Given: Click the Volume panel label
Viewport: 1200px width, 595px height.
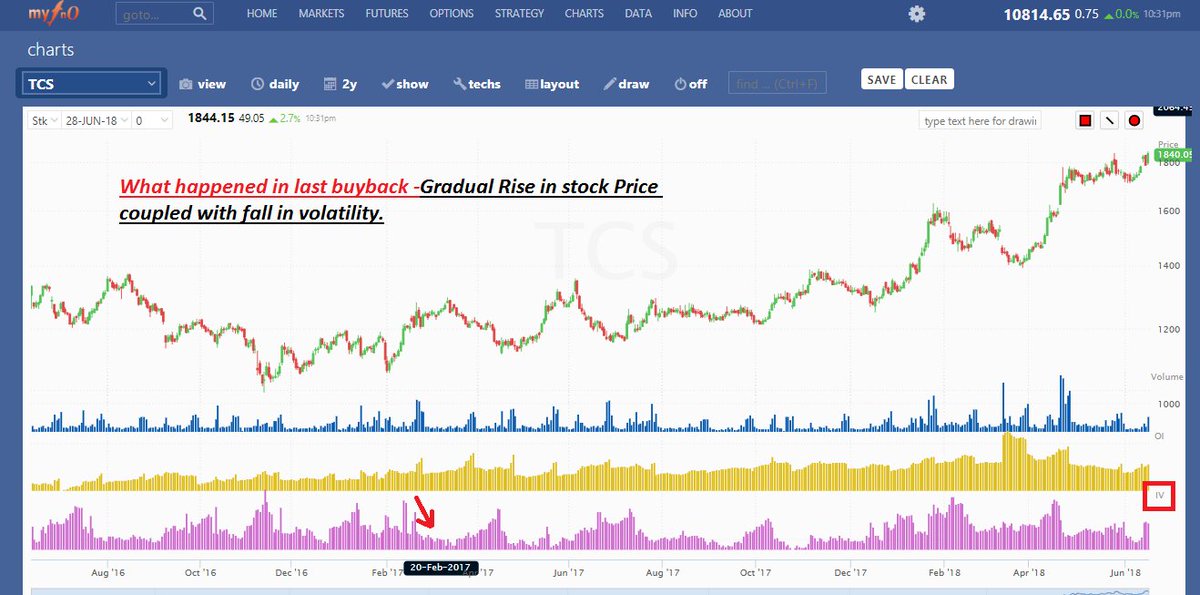Looking at the screenshot, I should 1166,376.
